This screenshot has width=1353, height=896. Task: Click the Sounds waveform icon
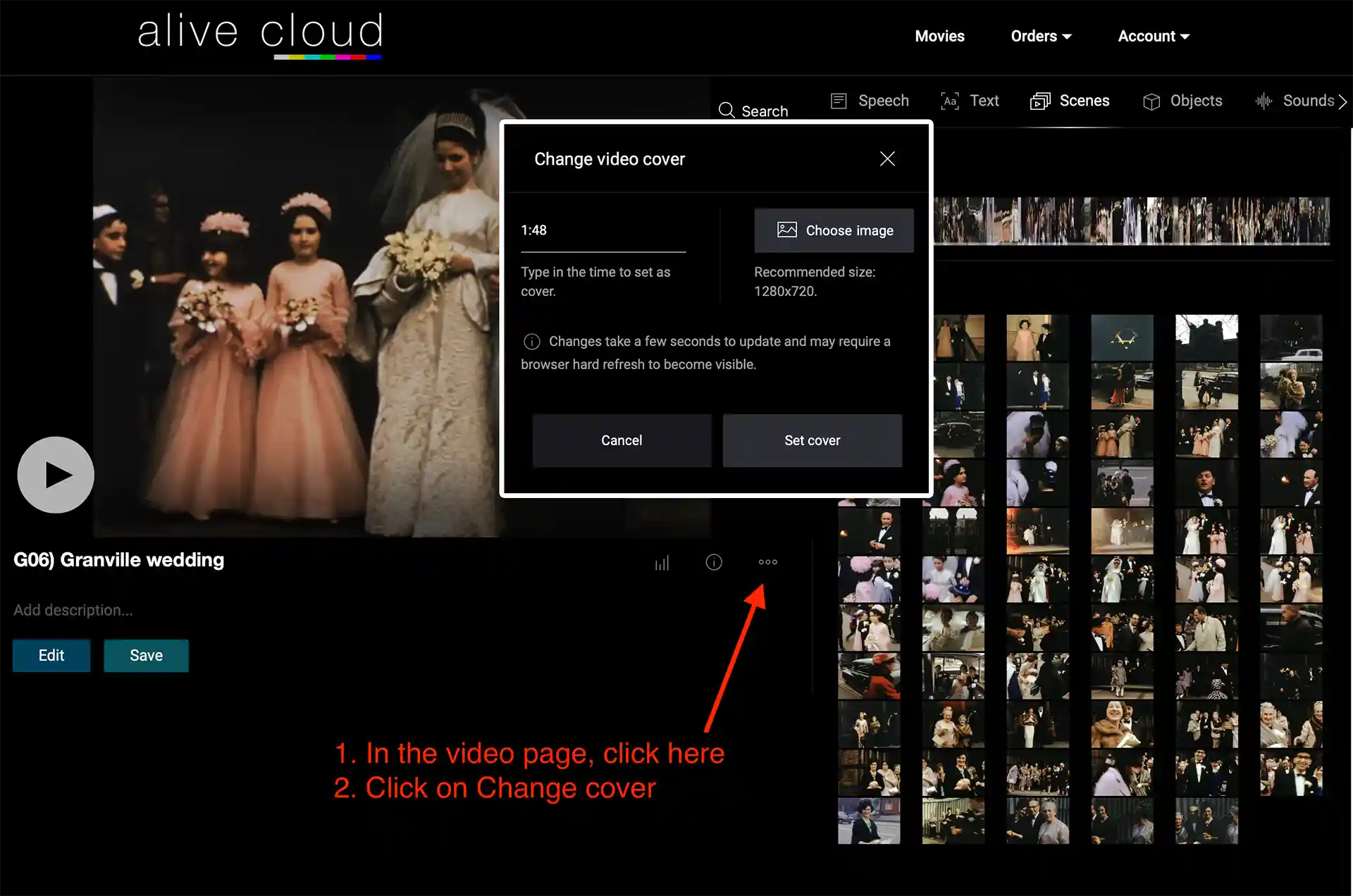(x=1264, y=101)
